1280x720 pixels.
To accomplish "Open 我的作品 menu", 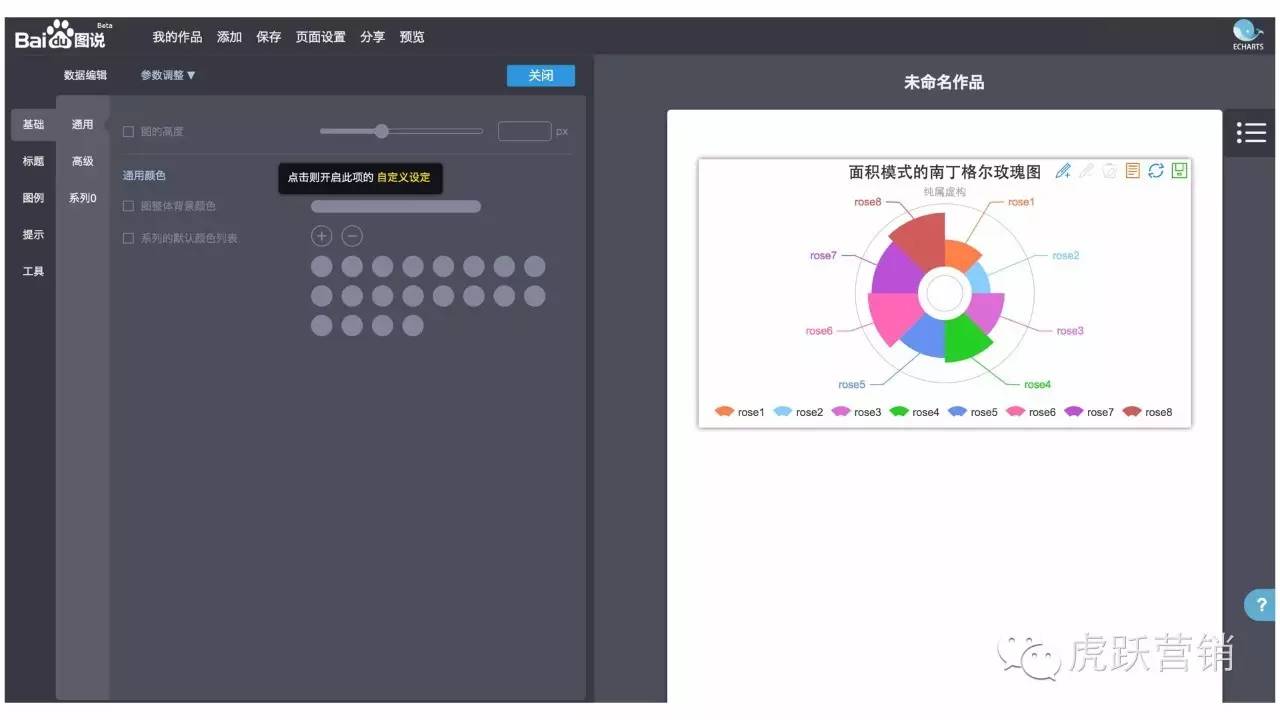I will (177, 37).
